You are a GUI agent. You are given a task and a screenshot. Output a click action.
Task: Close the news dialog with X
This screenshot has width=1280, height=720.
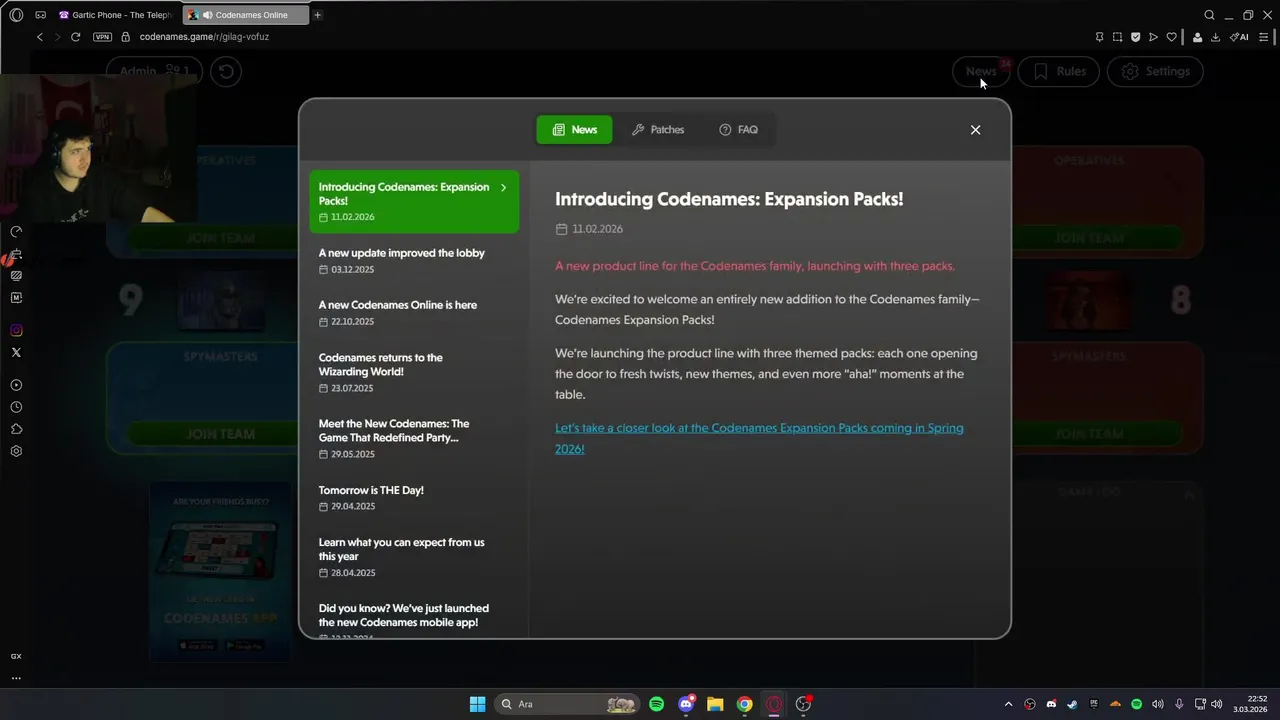tap(975, 130)
